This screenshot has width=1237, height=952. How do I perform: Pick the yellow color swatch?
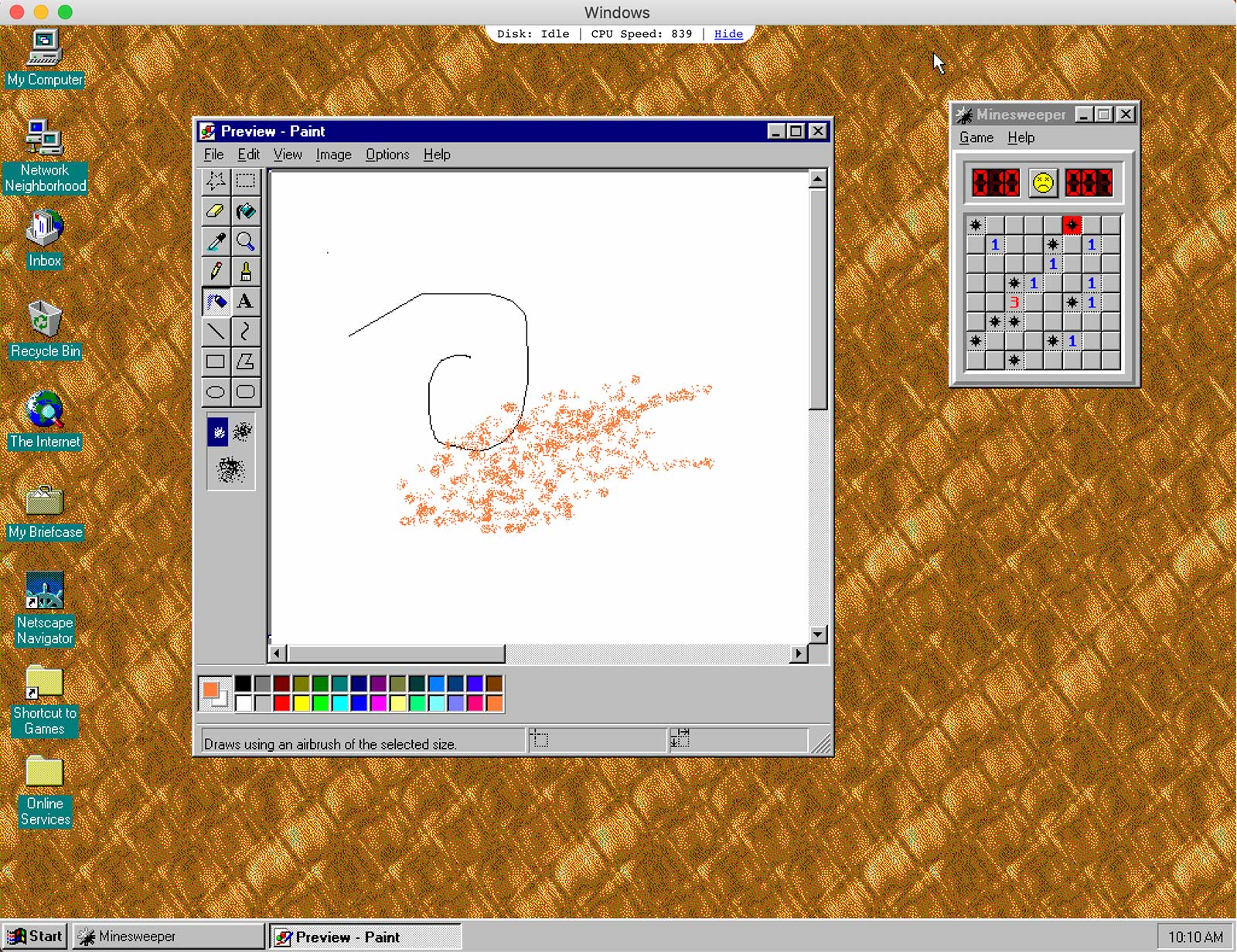coord(302,703)
